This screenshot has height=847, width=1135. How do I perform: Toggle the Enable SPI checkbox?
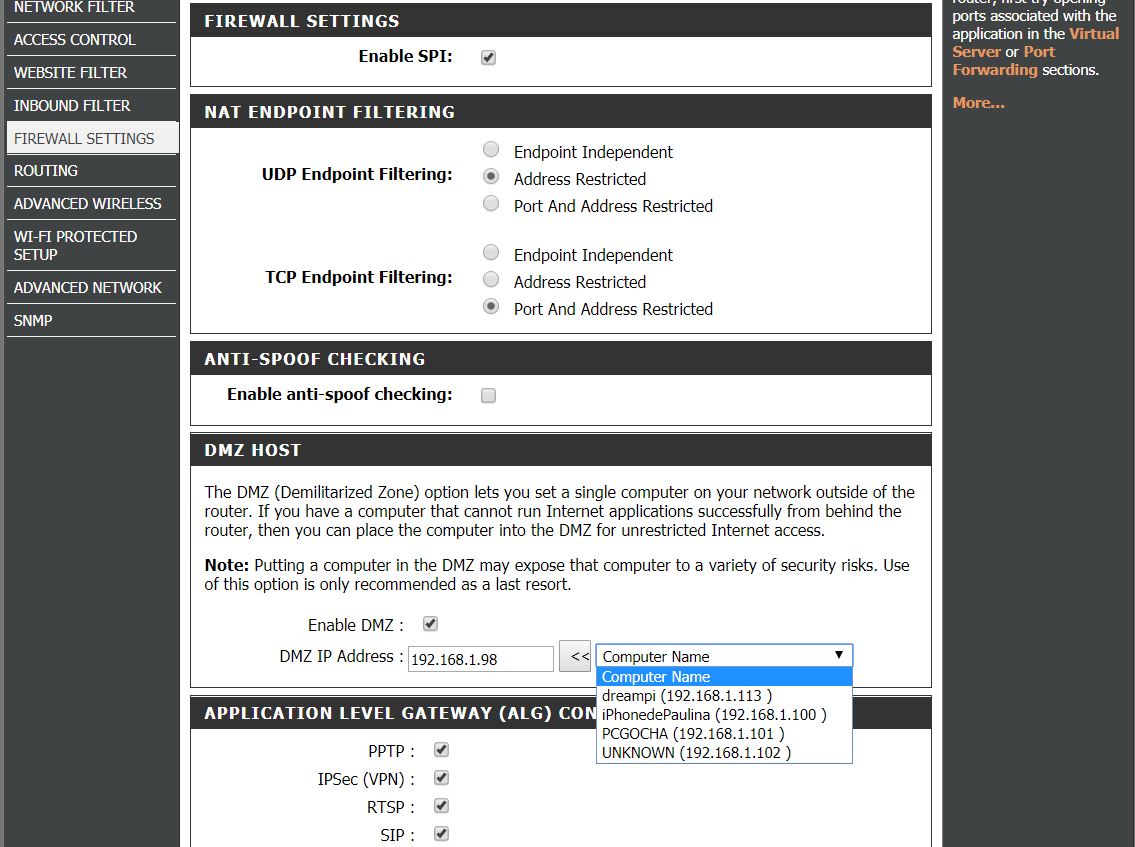click(489, 58)
